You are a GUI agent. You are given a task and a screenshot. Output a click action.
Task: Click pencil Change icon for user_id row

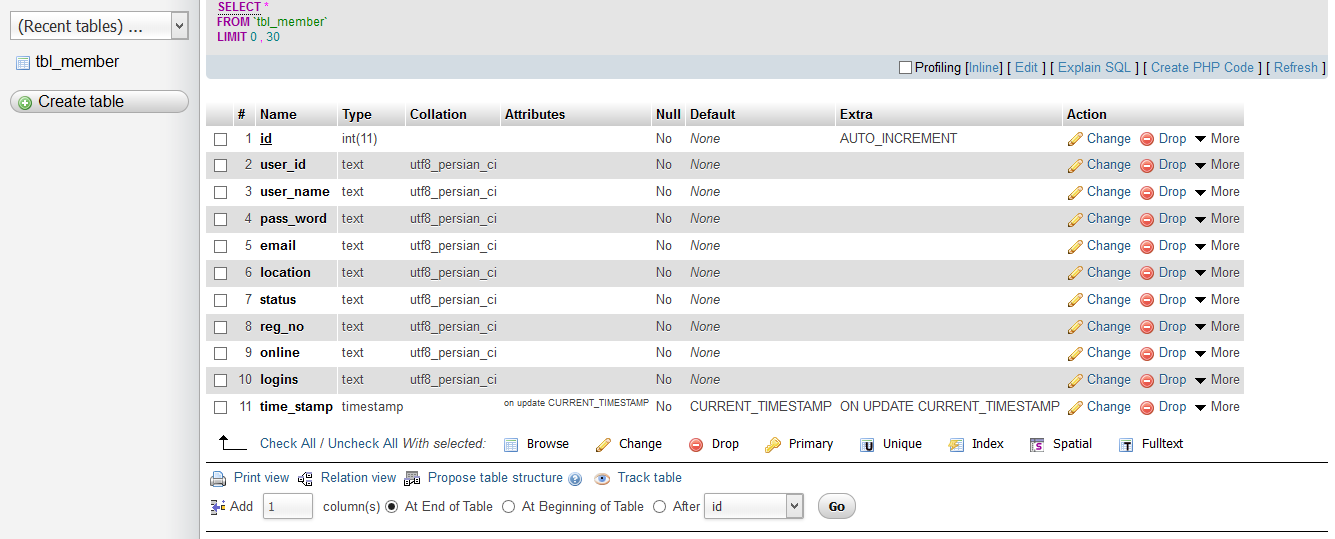[1075, 166]
